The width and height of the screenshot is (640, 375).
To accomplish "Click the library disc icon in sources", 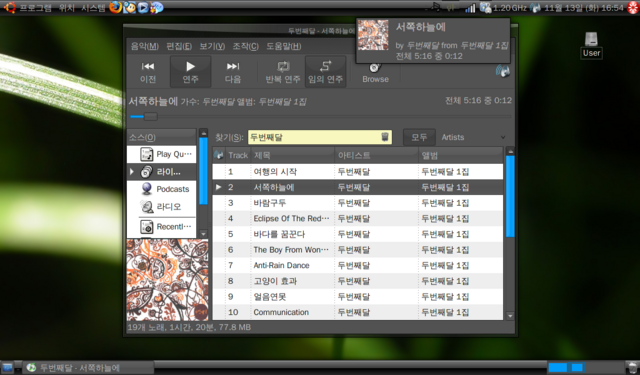I will [x=147, y=172].
